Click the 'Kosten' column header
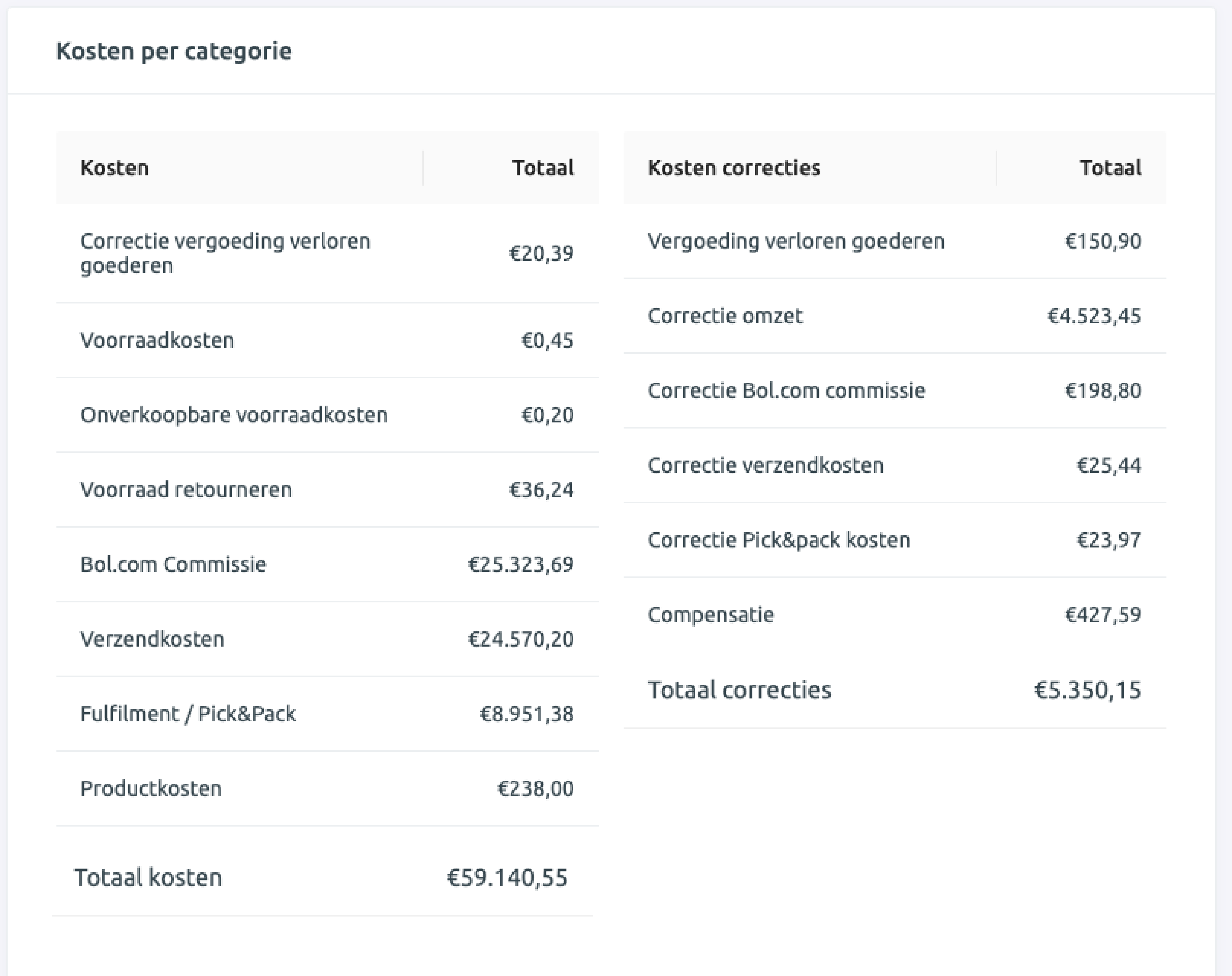 point(114,168)
